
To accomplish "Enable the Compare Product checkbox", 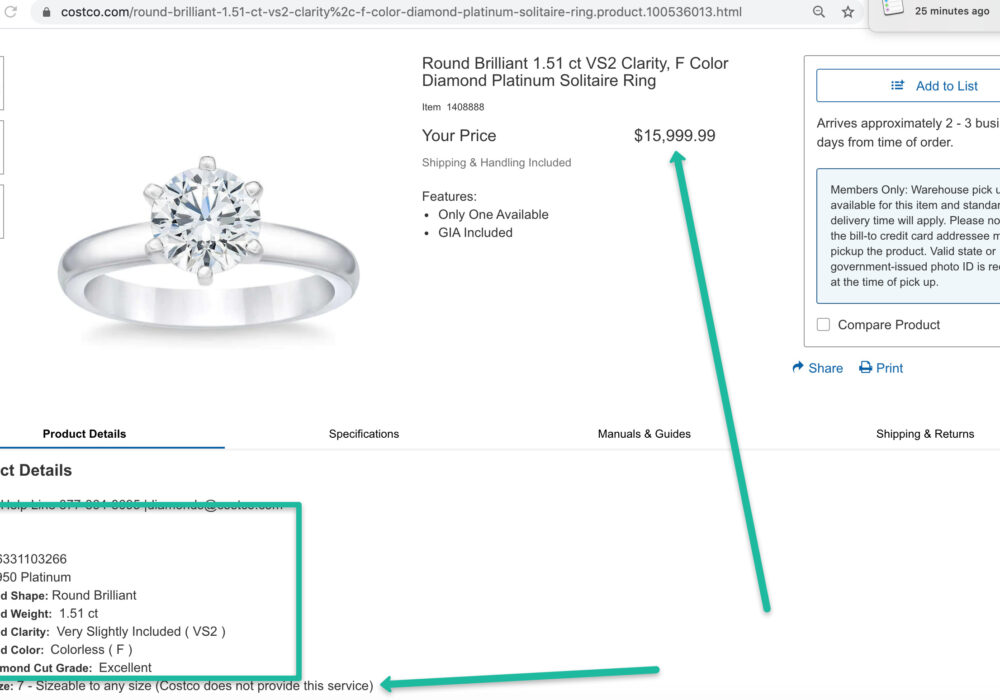I will tap(823, 325).
